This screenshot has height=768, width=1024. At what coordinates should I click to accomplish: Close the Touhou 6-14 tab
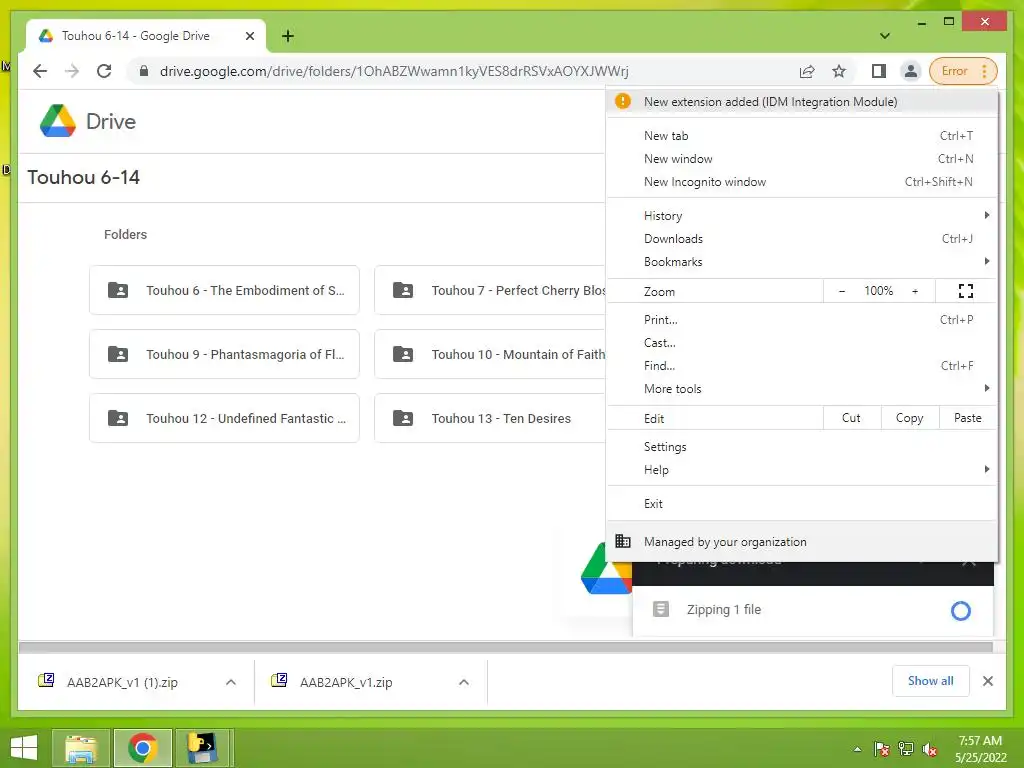(x=249, y=36)
